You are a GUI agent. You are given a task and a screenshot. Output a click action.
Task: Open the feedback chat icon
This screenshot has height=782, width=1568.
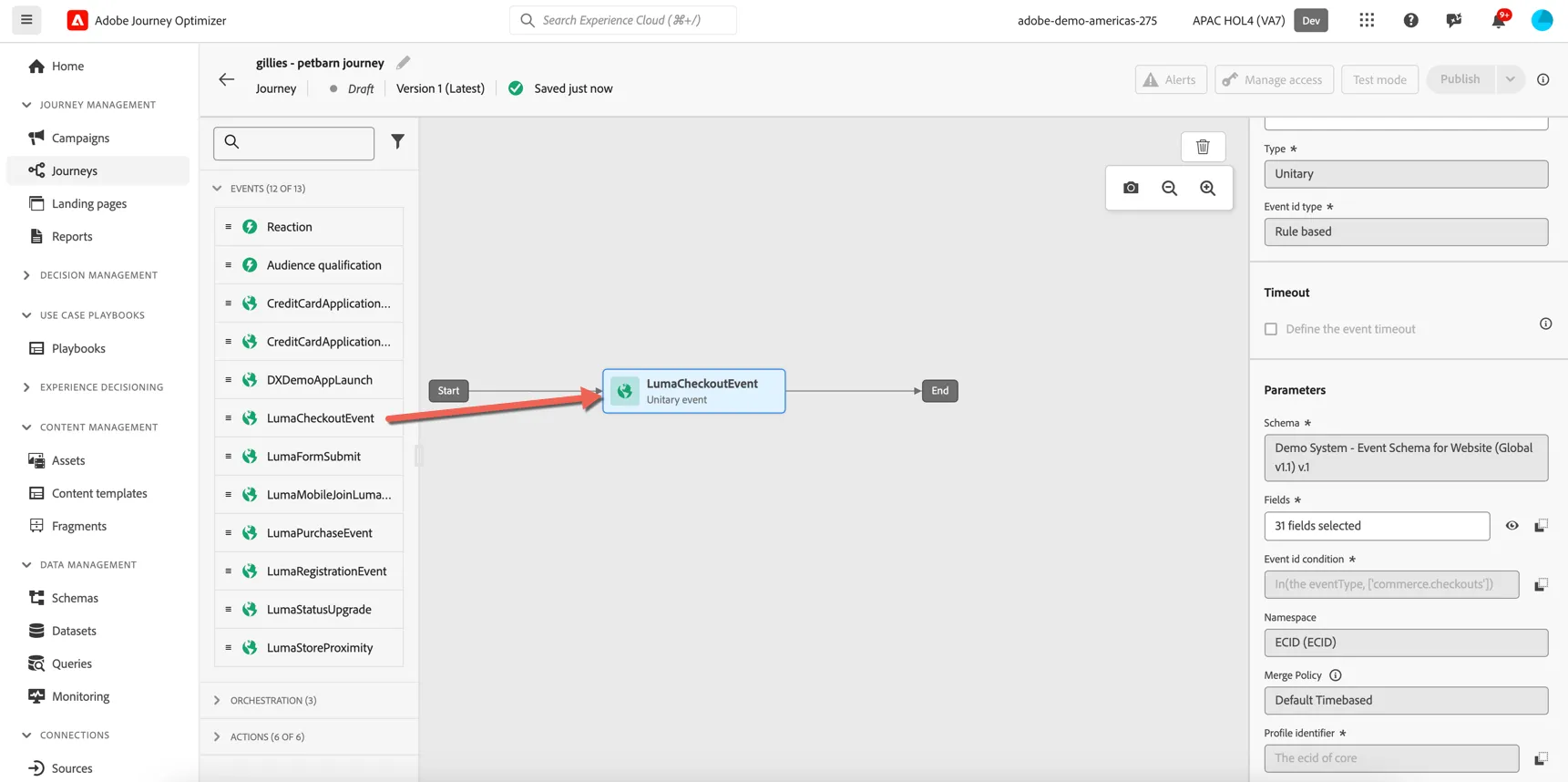[x=1454, y=20]
